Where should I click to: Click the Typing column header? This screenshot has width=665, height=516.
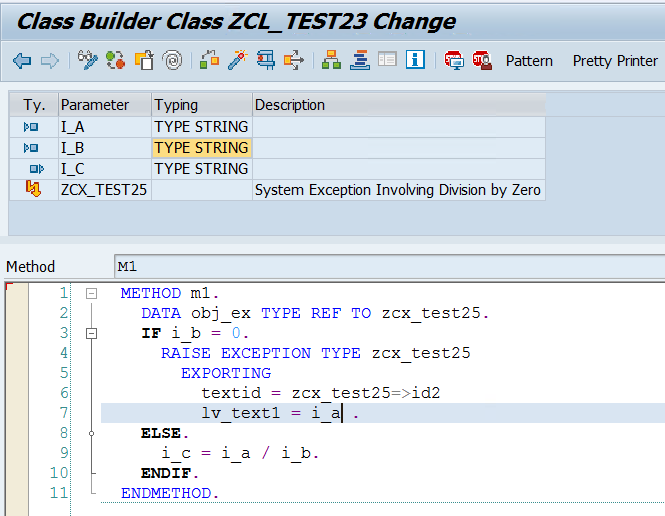pyautogui.click(x=202, y=105)
